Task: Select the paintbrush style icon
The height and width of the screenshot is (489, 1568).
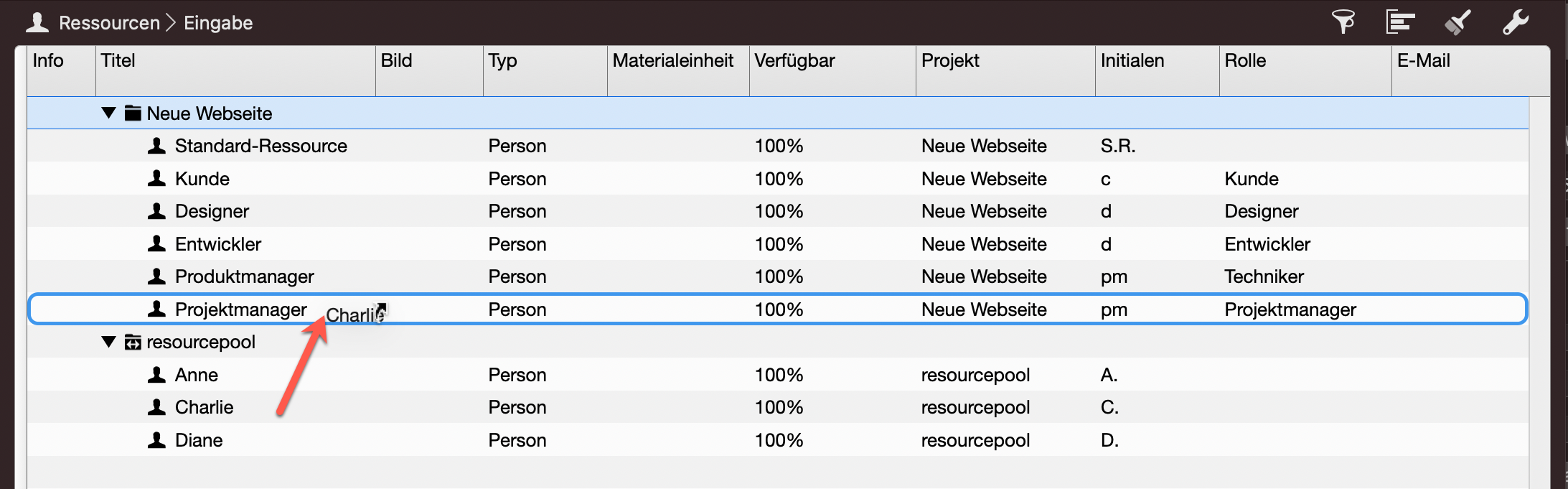Action: pos(1457,22)
